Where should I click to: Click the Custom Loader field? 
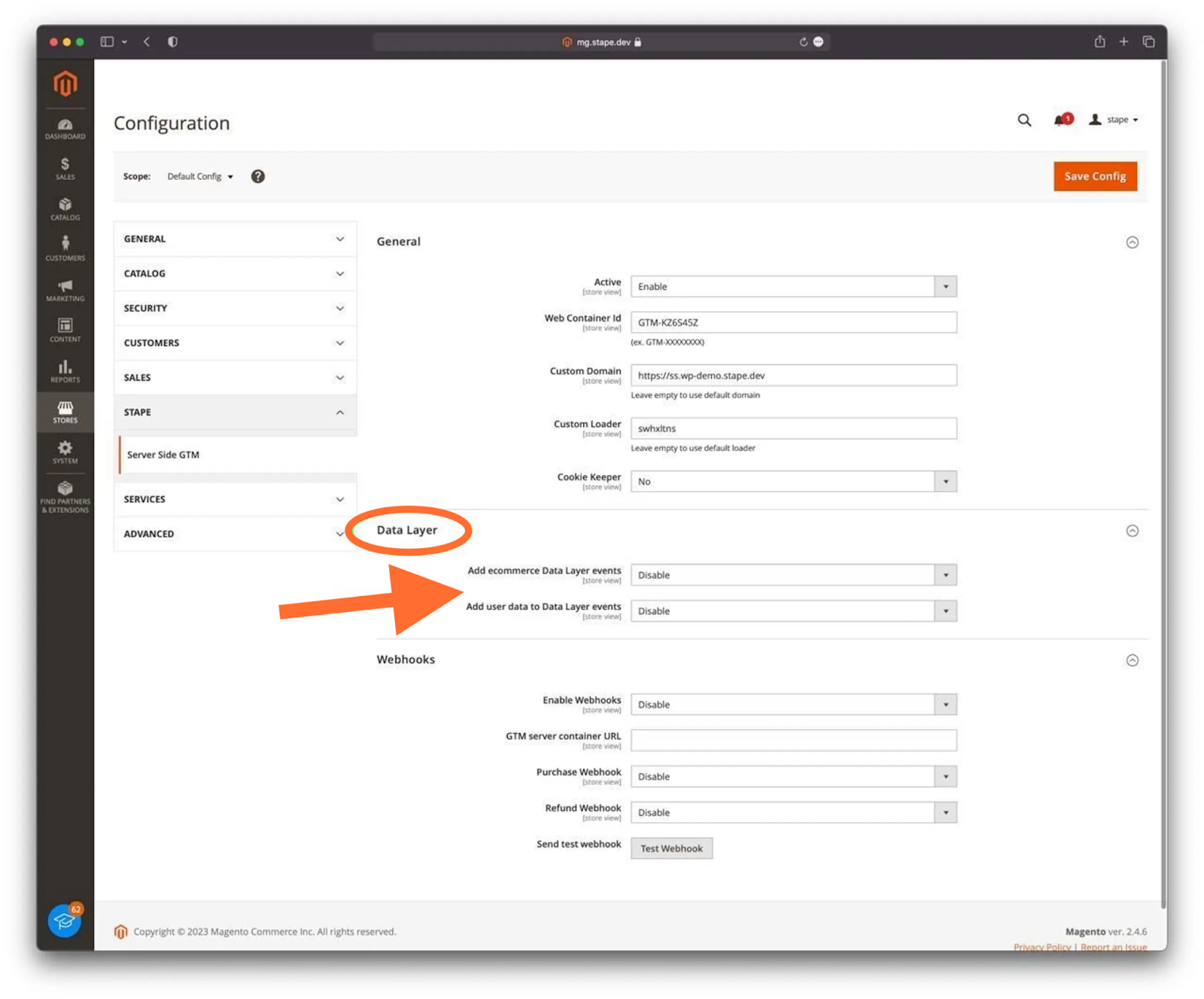tap(793, 428)
